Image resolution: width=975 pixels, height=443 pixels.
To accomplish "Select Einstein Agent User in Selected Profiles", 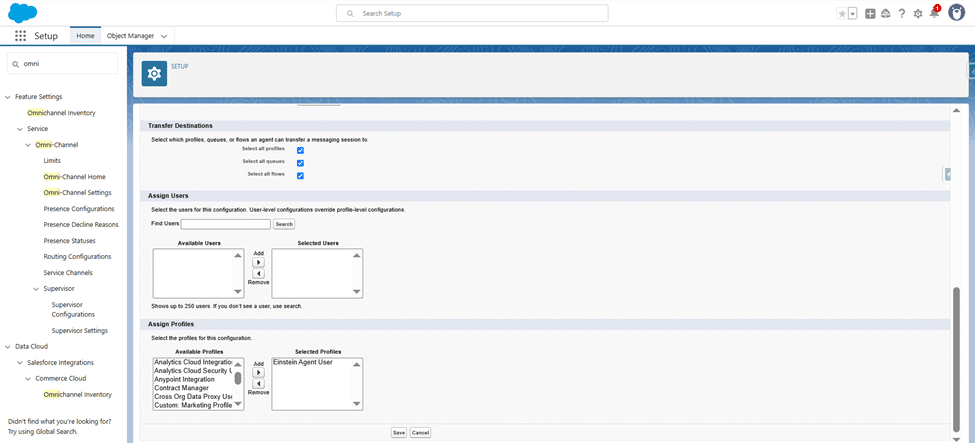I will pos(302,362).
